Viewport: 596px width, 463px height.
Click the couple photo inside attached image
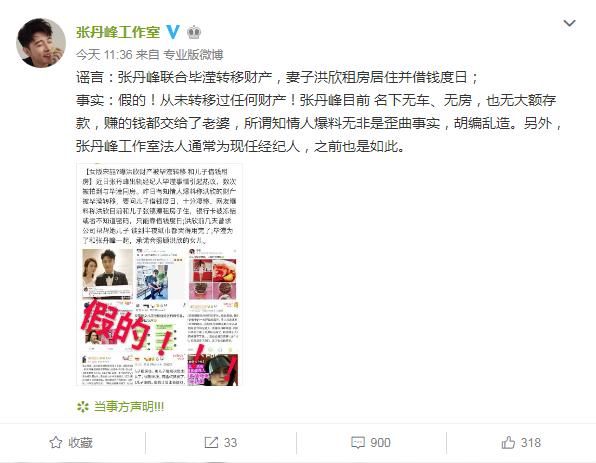tap(108, 273)
